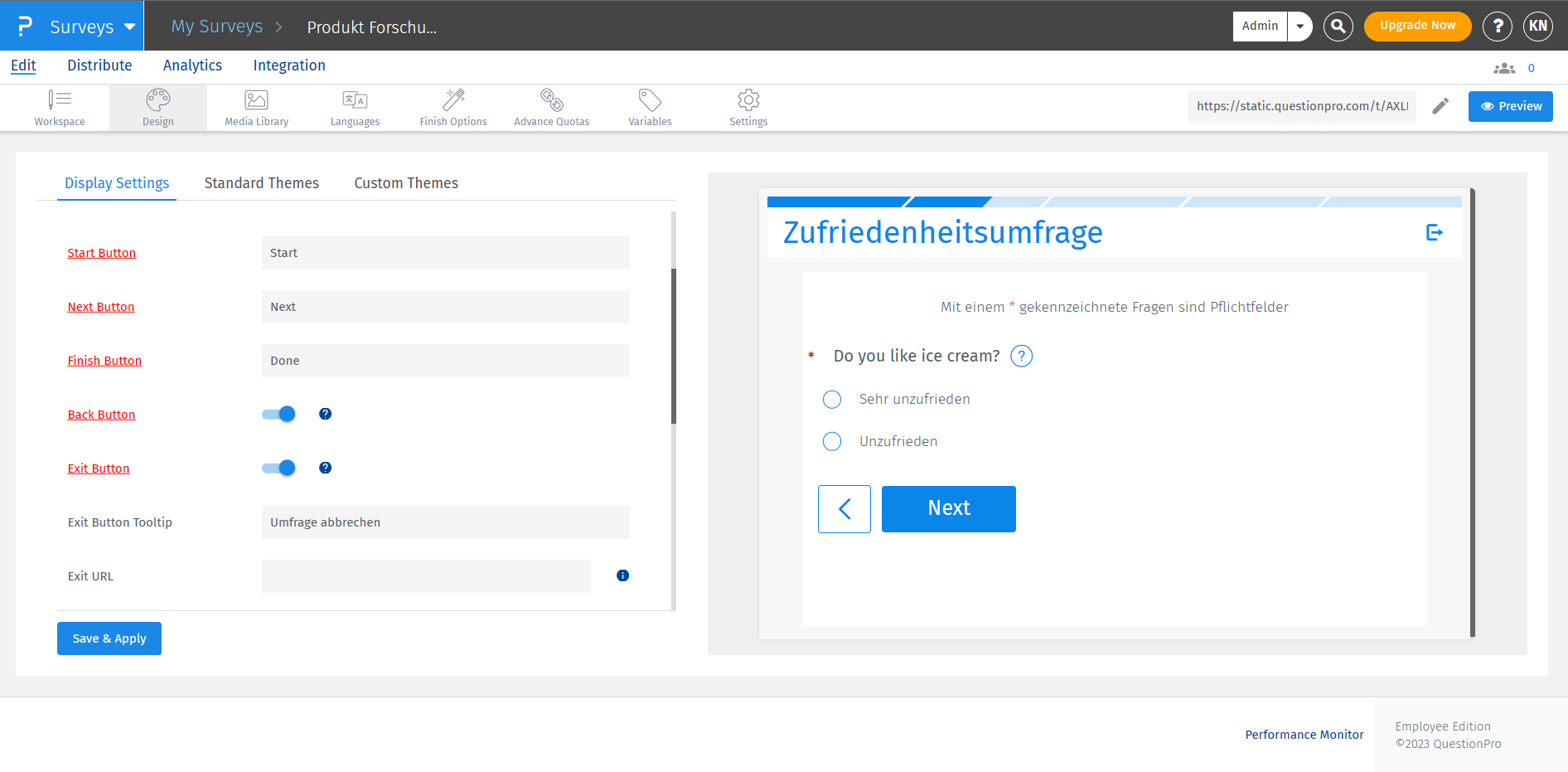Open the Media Library
This screenshot has width=1568, height=772.
(256, 107)
